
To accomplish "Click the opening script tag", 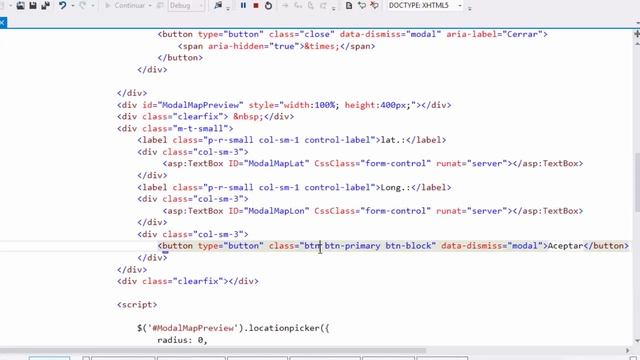I will (137, 304).
